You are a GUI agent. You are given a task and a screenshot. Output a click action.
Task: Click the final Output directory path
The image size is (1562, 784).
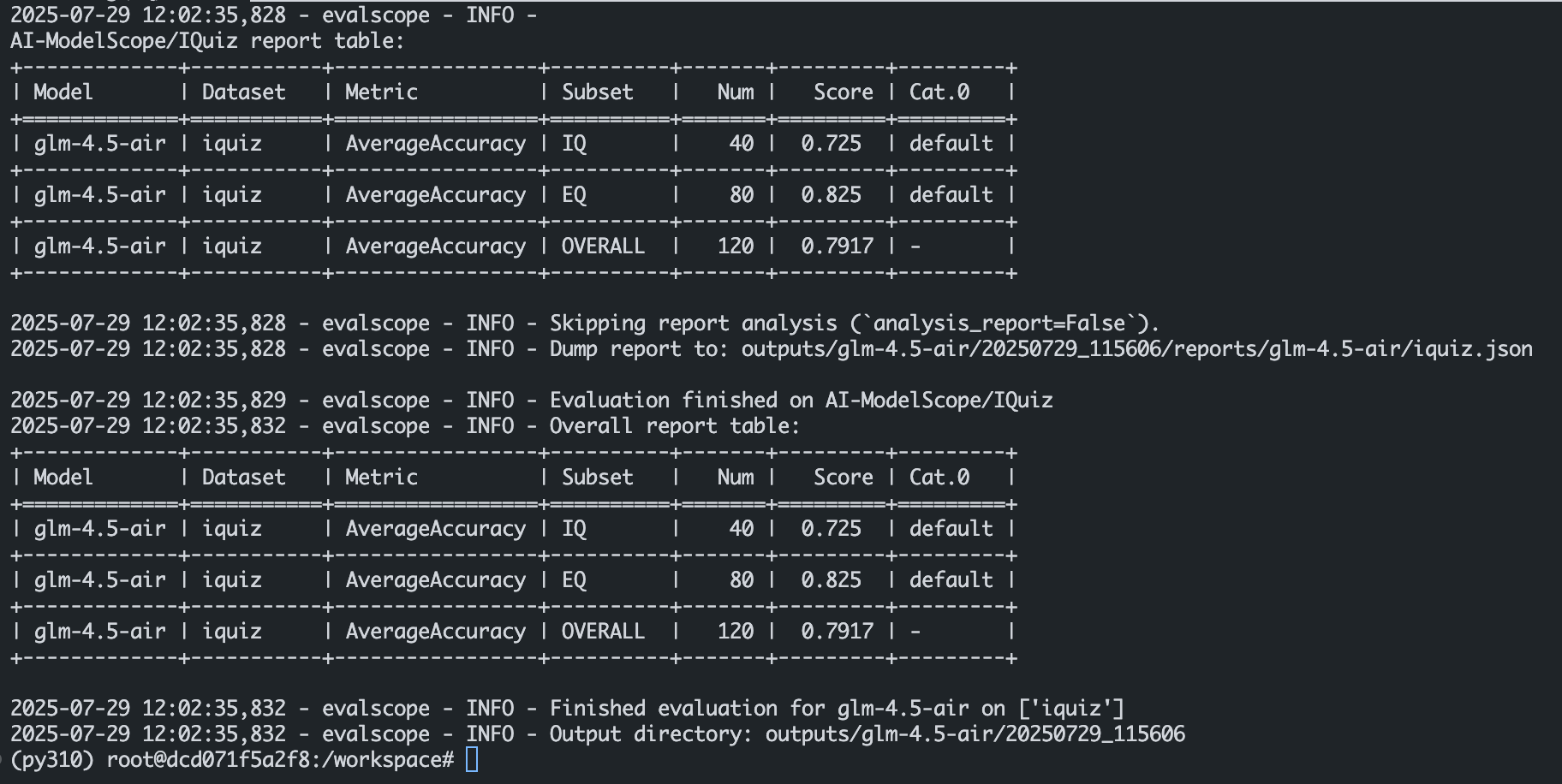pos(975,734)
